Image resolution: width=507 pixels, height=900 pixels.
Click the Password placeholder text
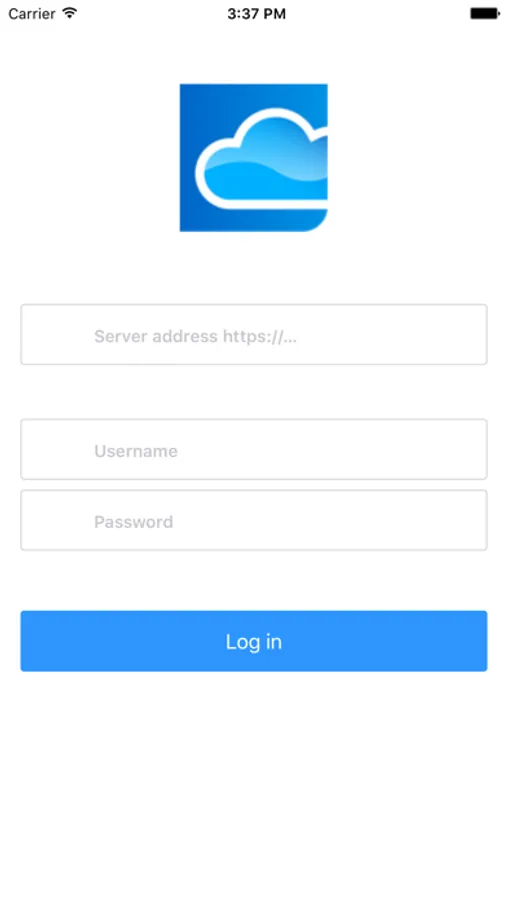click(x=134, y=522)
